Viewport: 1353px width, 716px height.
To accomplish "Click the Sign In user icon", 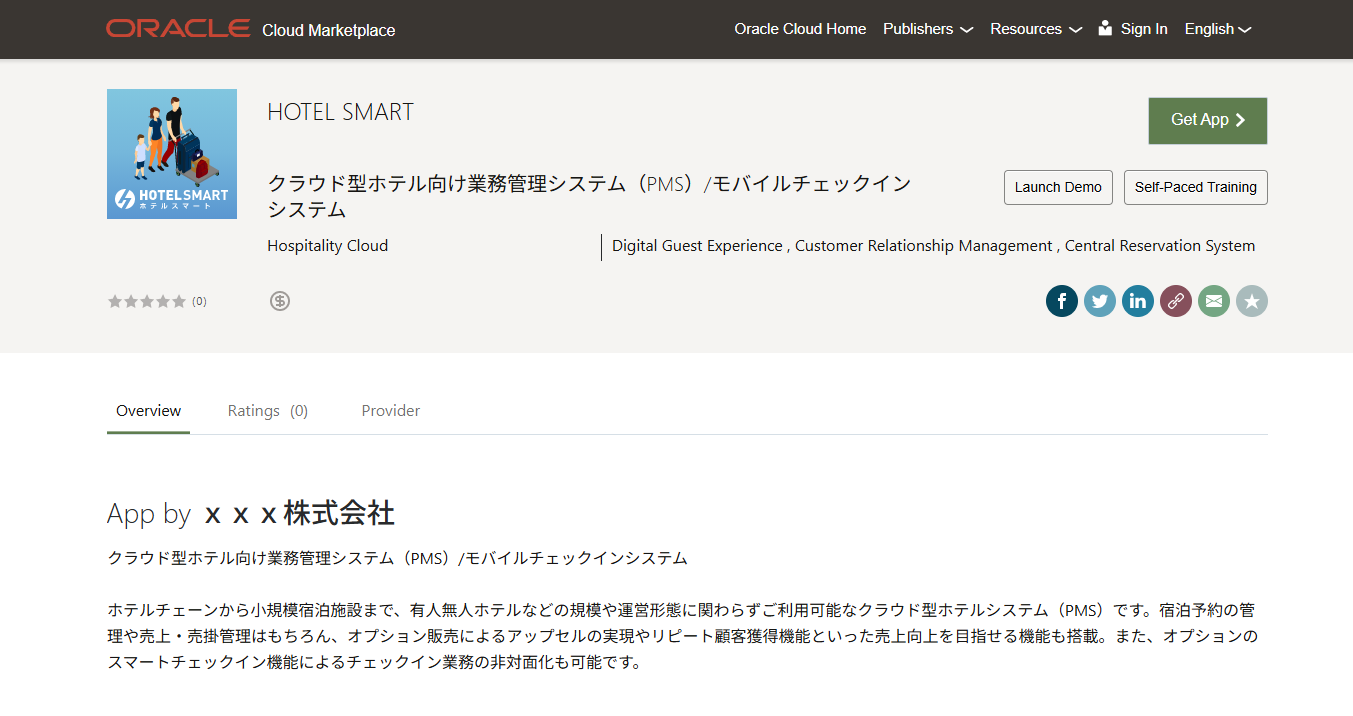I will (1105, 29).
